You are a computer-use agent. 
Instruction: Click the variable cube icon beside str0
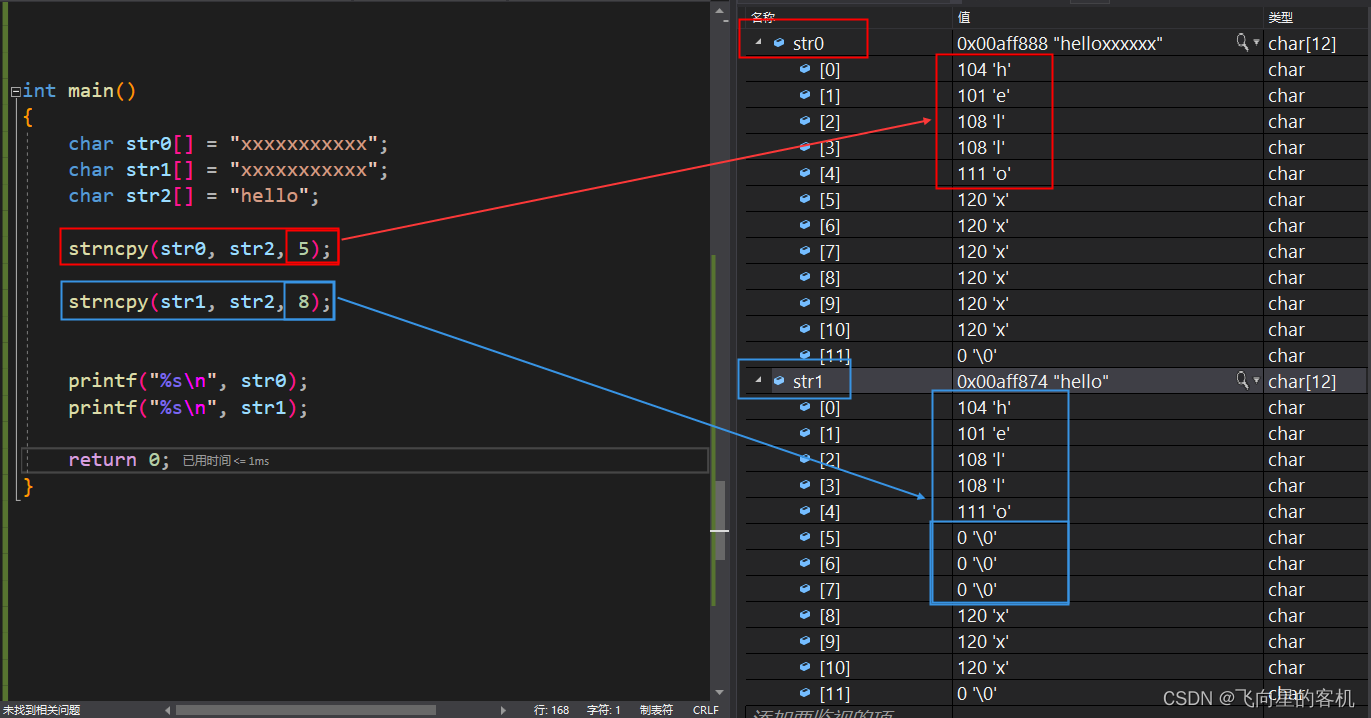point(779,43)
